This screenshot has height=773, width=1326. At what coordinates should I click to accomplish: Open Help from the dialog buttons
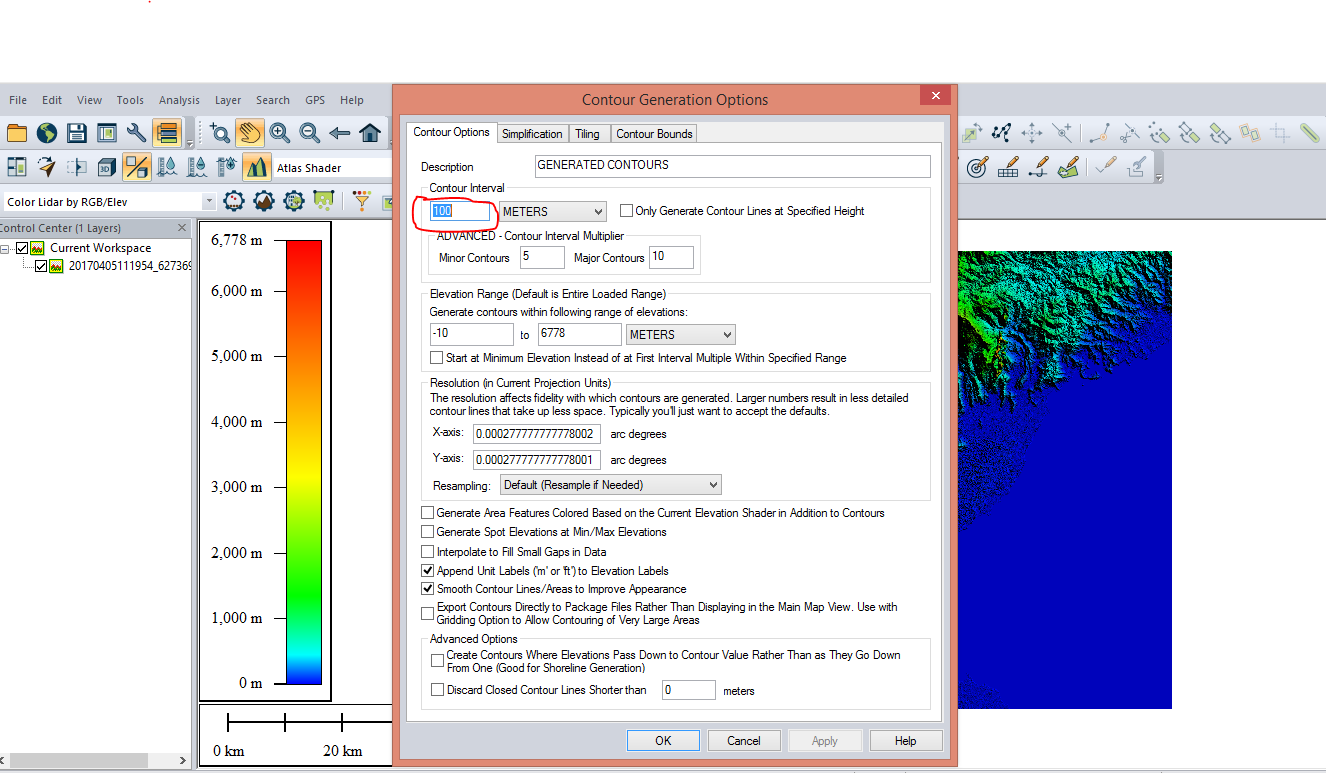[905, 740]
